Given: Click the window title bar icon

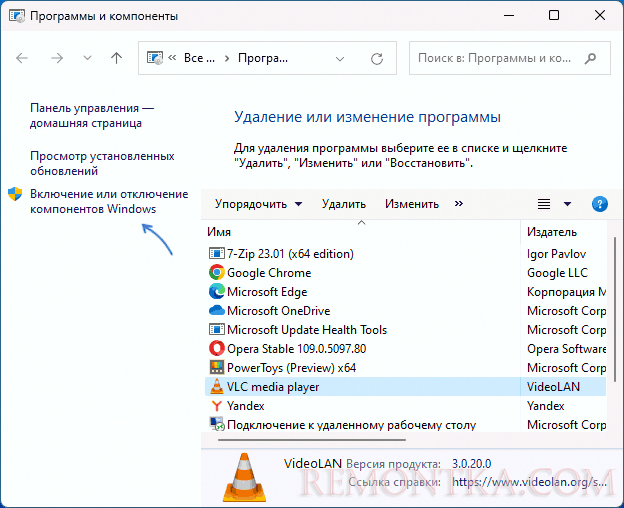Looking at the screenshot, I should (17, 16).
